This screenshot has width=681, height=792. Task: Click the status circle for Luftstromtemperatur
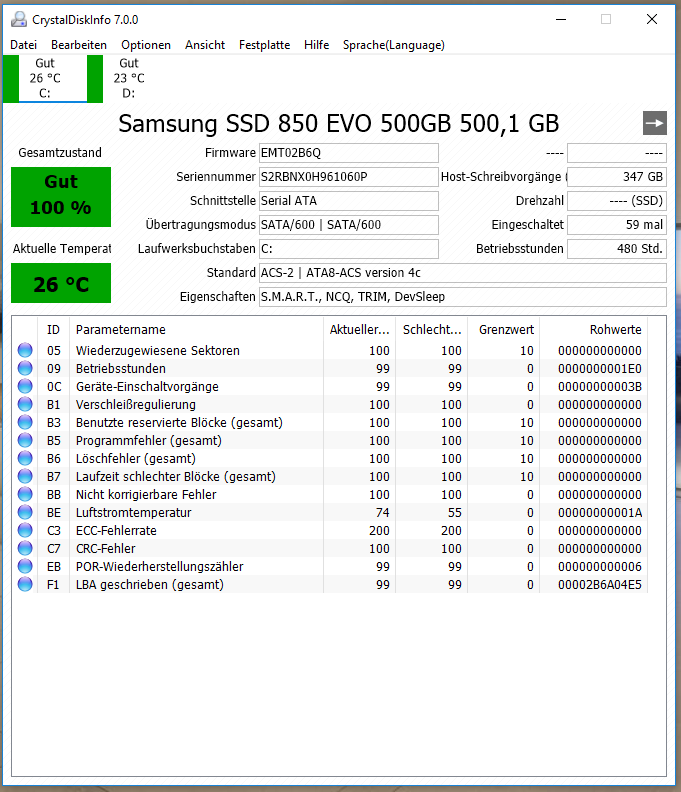tap(25, 513)
